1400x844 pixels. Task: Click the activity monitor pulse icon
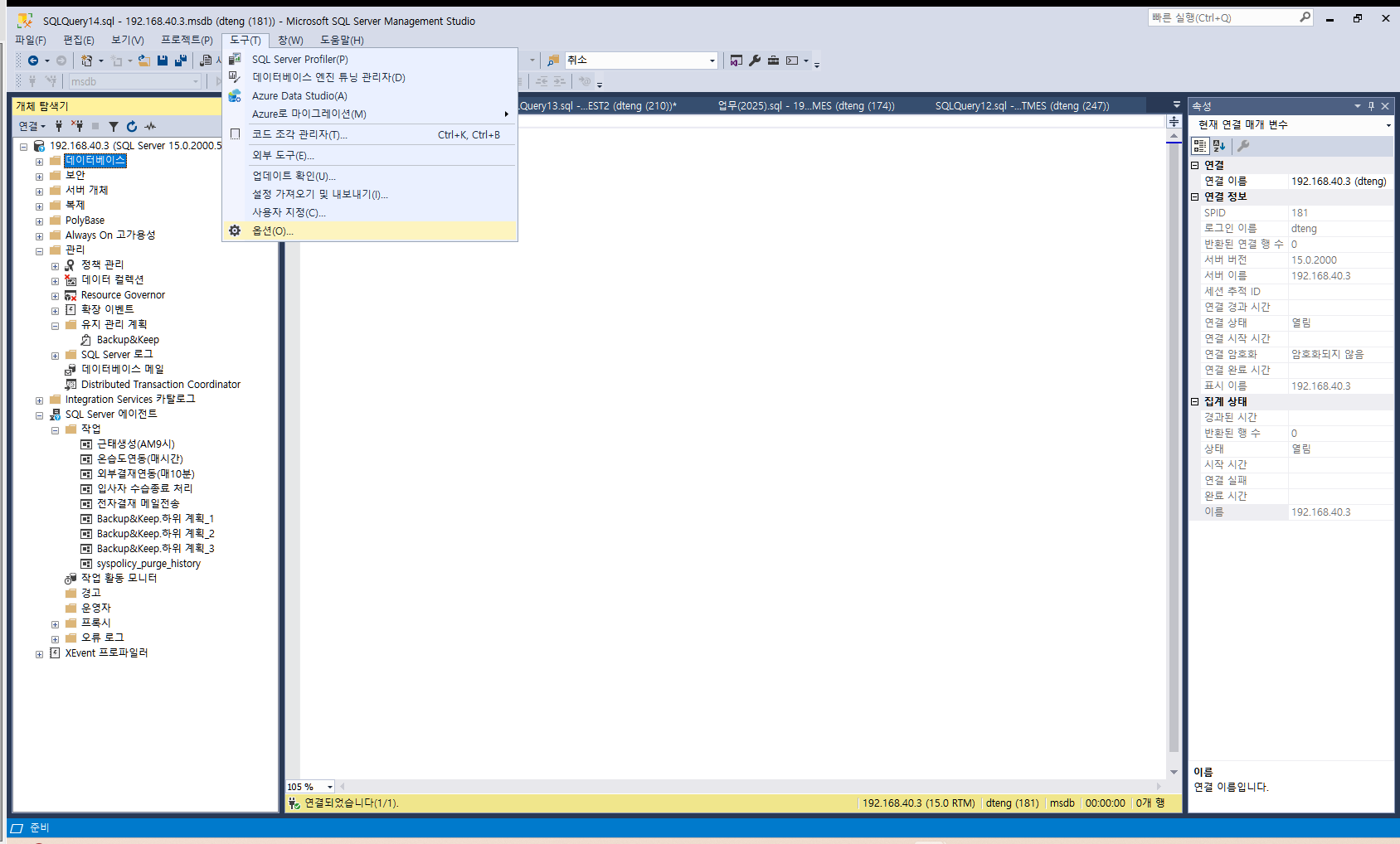click(x=150, y=126)
